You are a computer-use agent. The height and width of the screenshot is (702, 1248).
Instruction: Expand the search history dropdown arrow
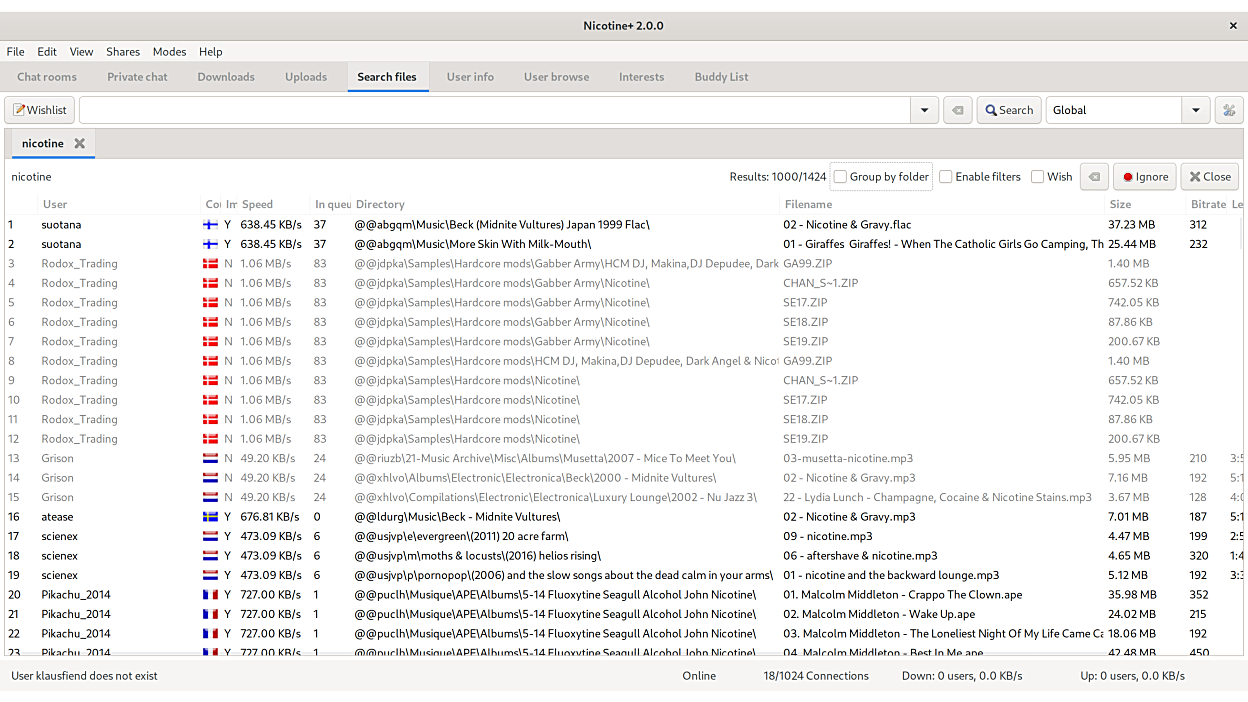coord(924,110)
